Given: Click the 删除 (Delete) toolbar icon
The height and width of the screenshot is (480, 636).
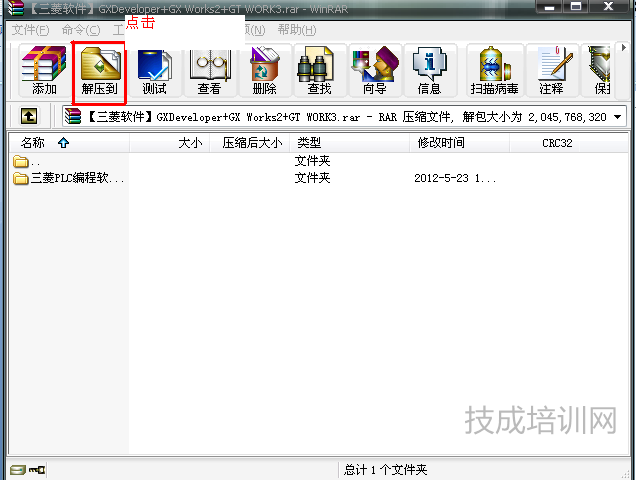Looking at the screenshot, I should pos(264,70).
